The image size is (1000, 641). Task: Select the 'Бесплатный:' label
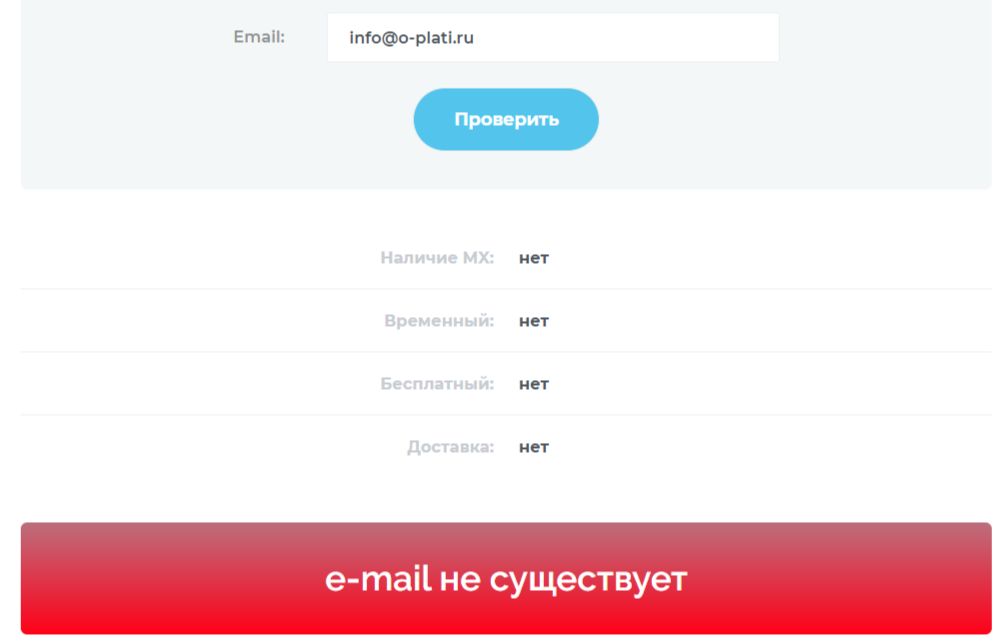tap(437, 384)
